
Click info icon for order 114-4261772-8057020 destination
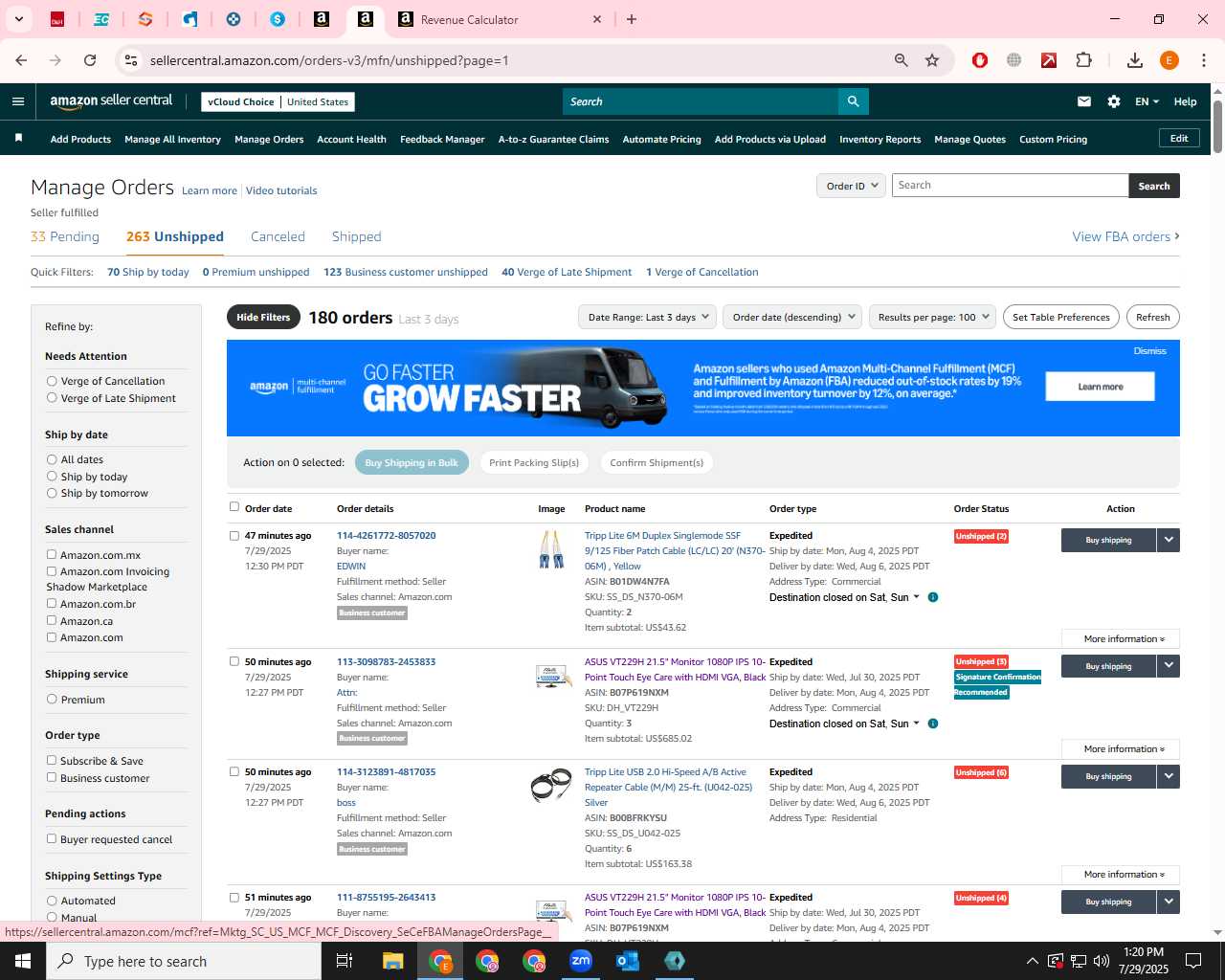pyautogui.click(x=933, y=597)
